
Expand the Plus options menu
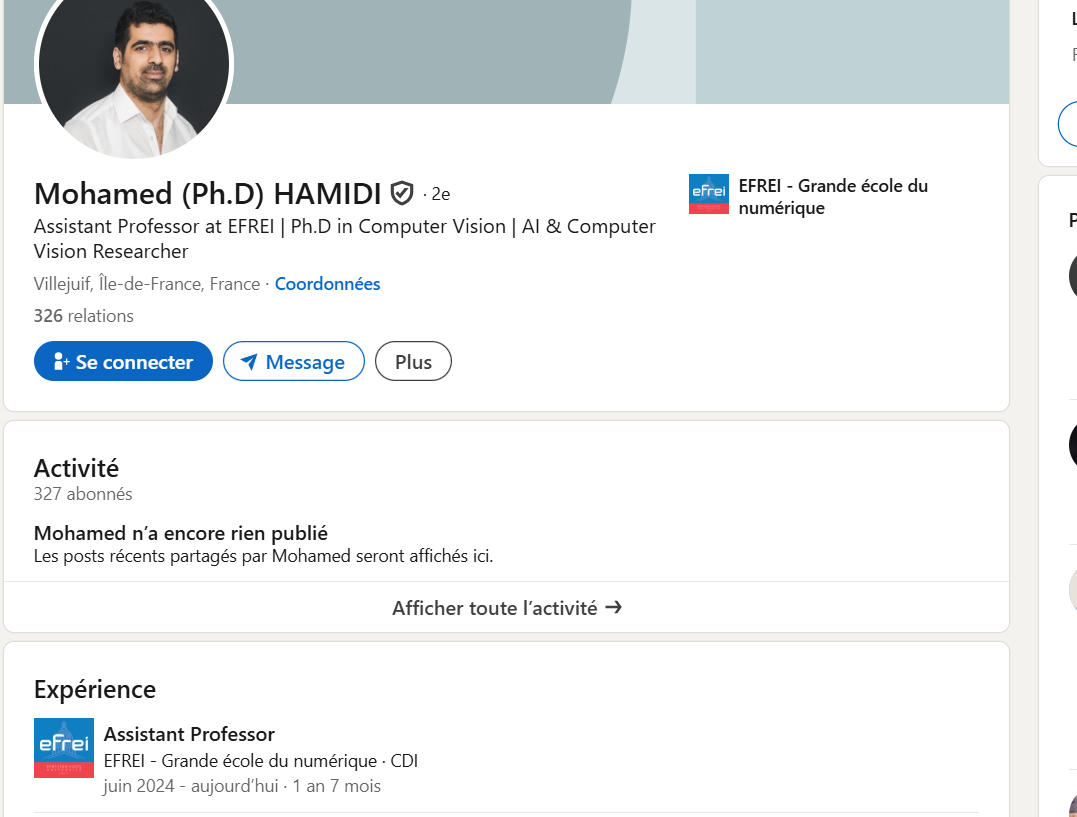(413, 362)
